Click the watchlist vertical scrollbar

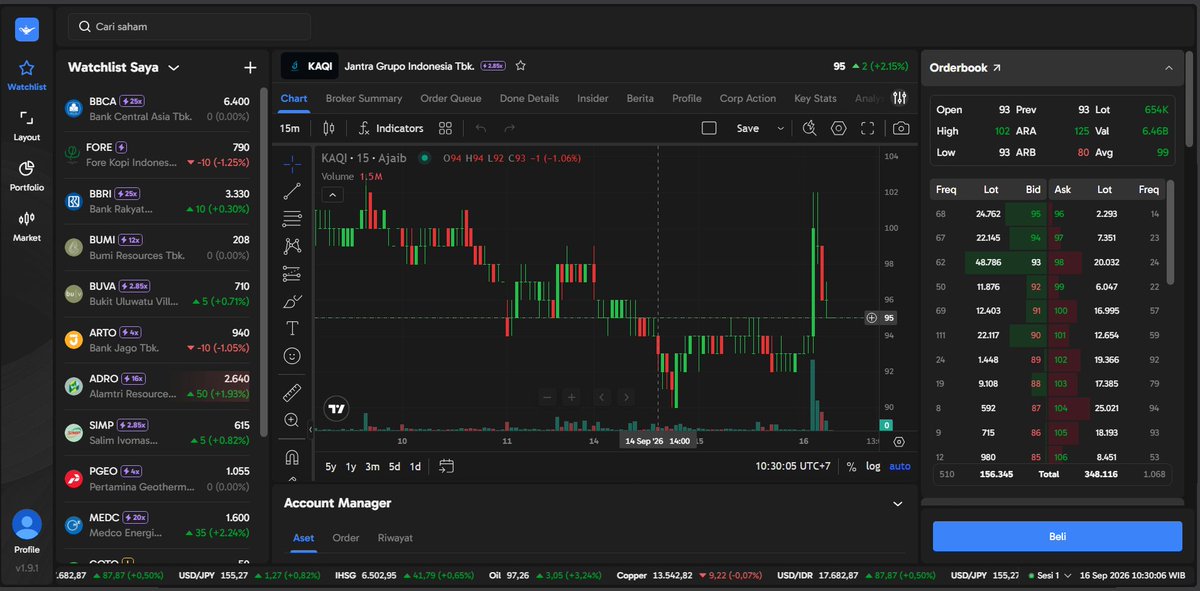pos(264,262)
